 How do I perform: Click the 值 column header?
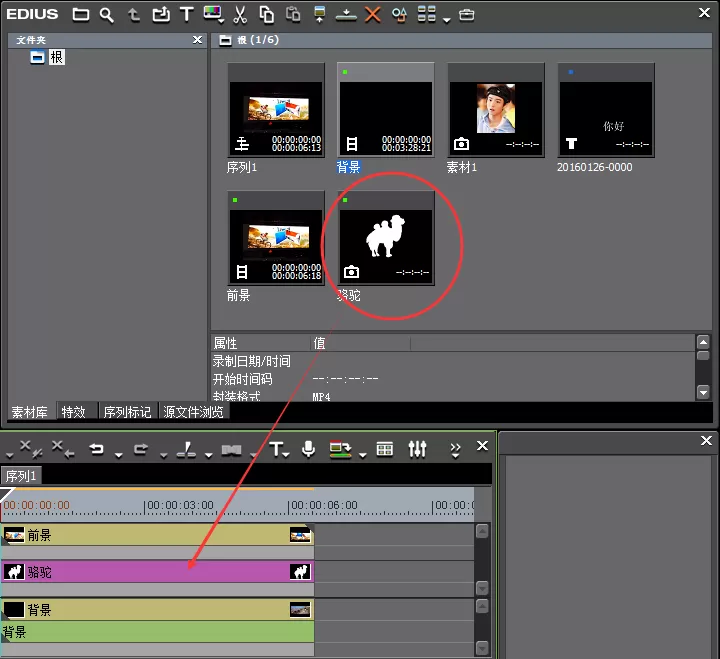click(x=360, y=343)
